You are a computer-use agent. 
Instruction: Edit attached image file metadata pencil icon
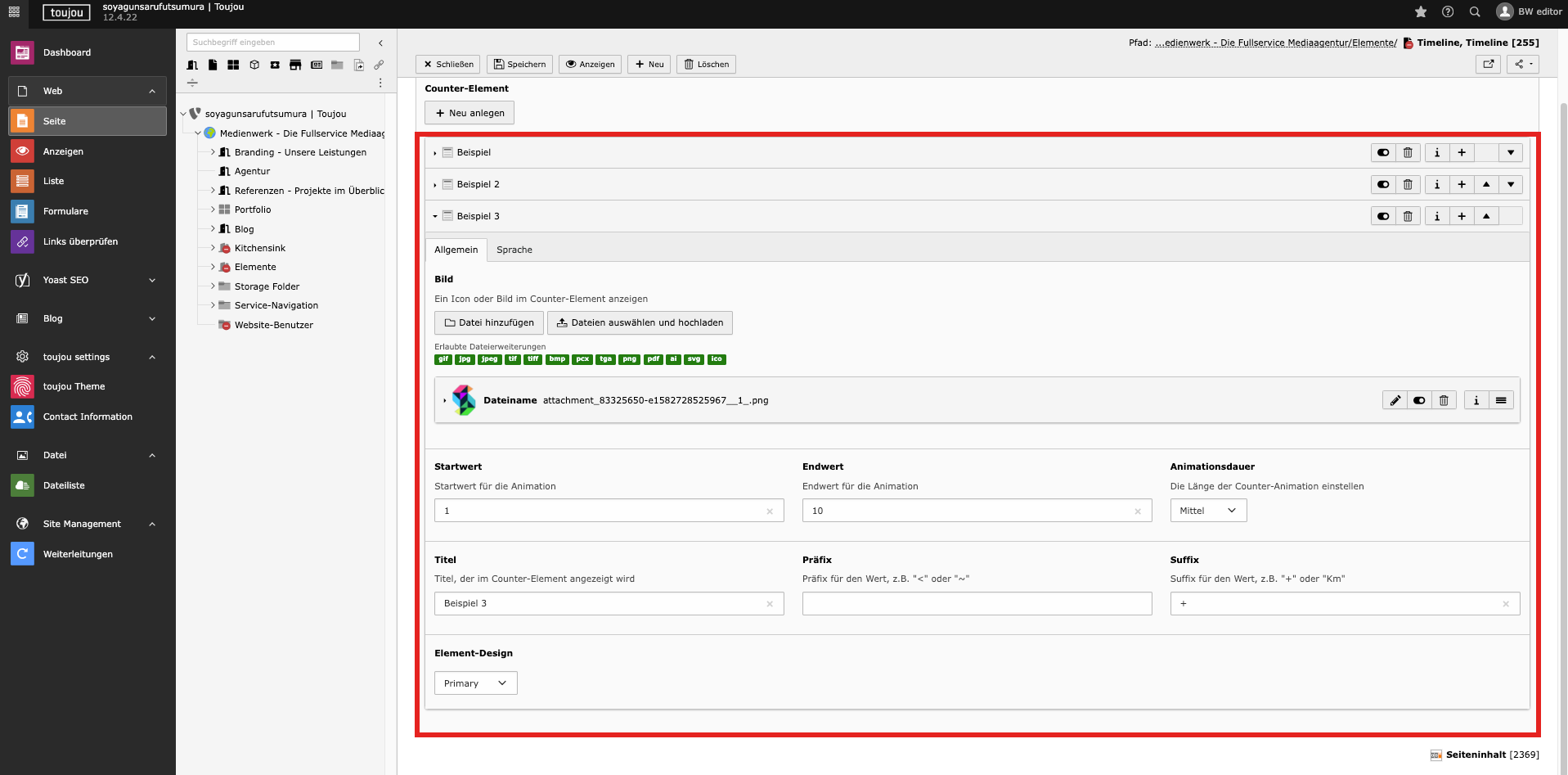[x=1395, y=401]
